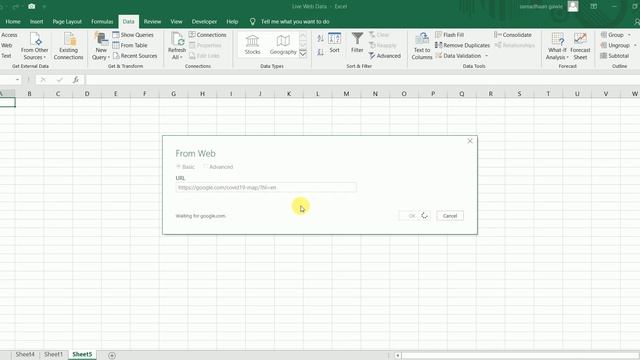Screen dimensions: 640x360
Task: Click the URL field in From Web
Action: point(266,187)
